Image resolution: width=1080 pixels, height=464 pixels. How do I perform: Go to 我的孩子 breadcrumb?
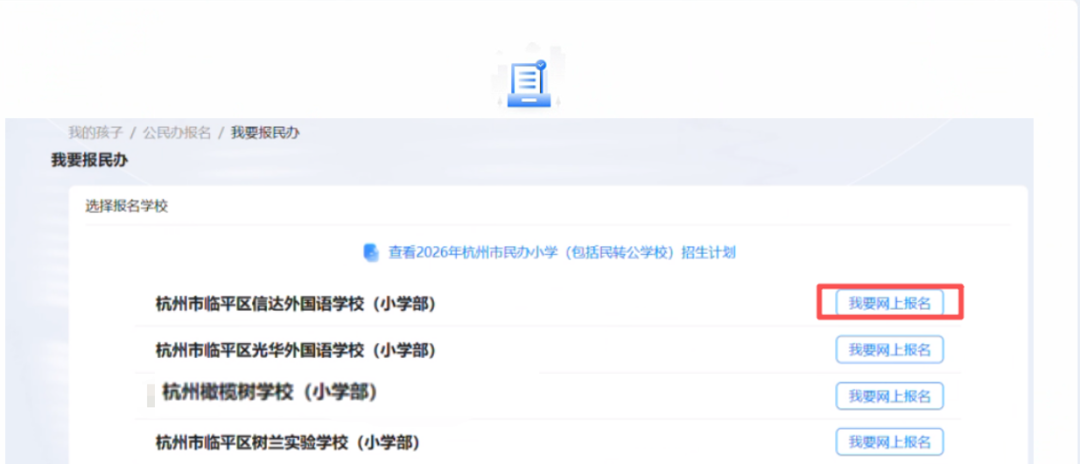95,132
